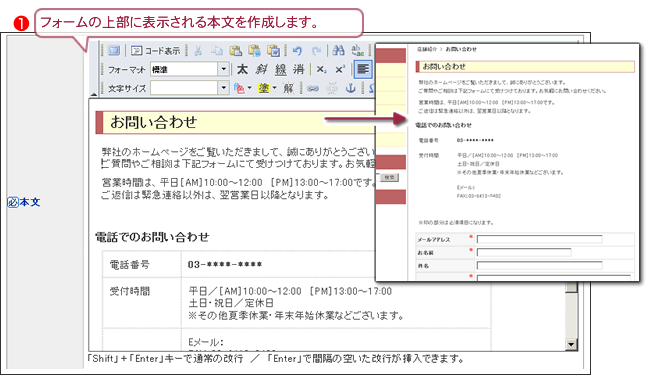Click the Undo arrow icon
This screenshot has height=392, width=650.
click(297, 51)
